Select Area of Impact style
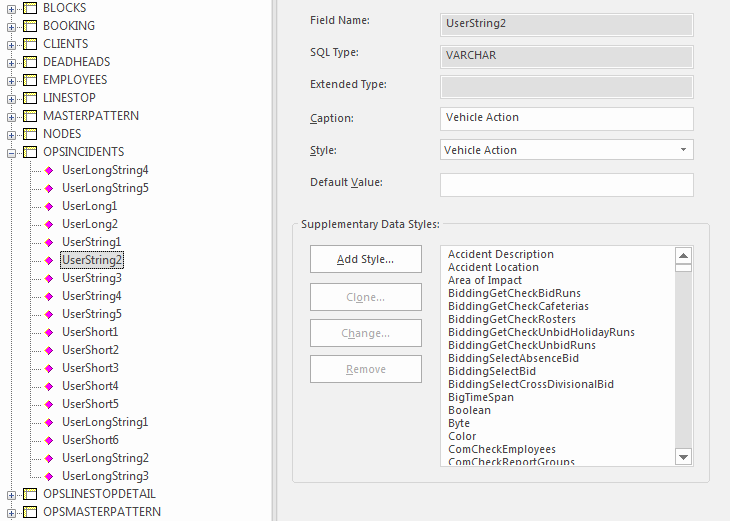 point(485,280)
